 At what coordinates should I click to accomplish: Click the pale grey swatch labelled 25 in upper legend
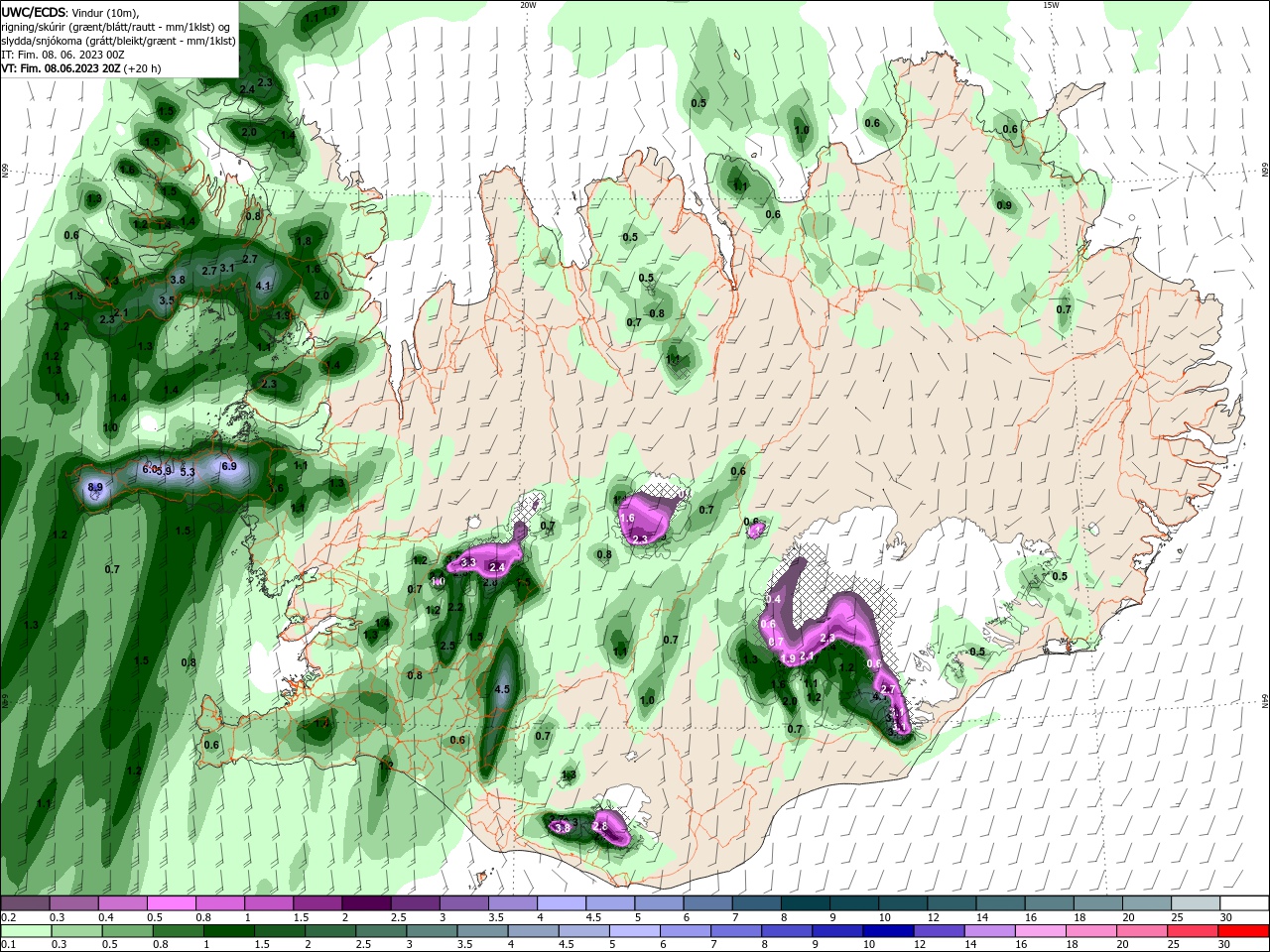[1196, 903]
